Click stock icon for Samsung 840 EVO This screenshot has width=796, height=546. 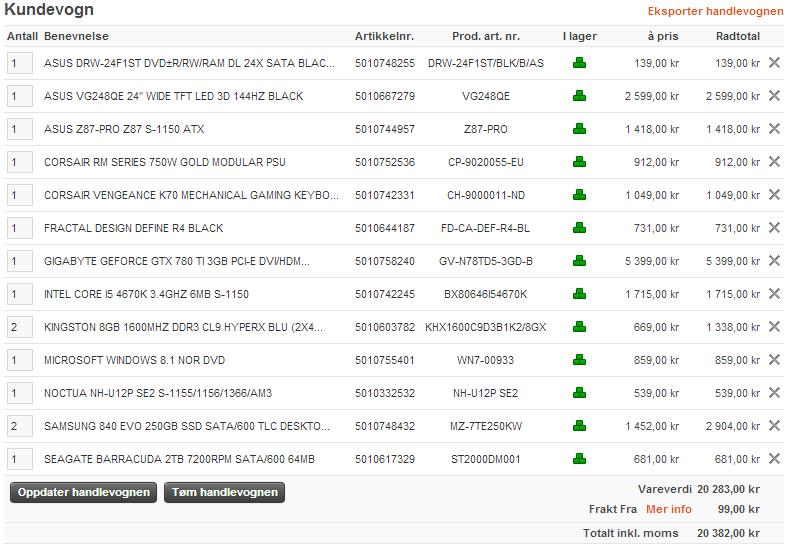[579, 426]
